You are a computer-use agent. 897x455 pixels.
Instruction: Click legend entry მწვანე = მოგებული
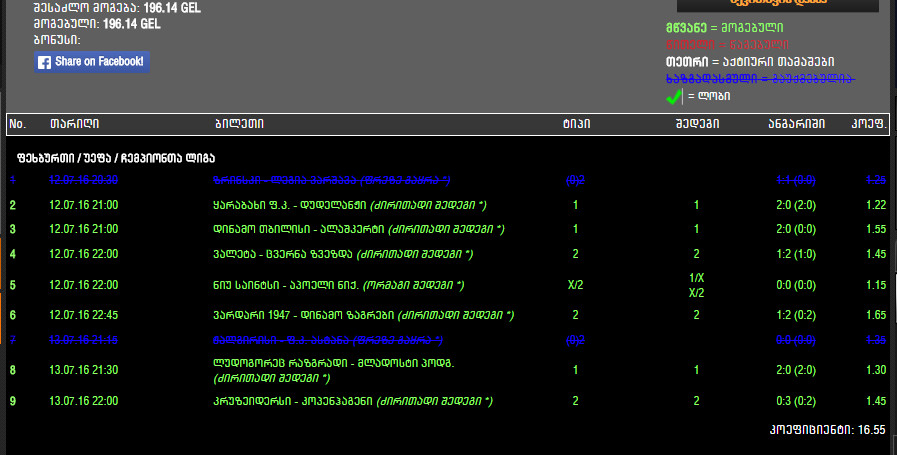725,27
